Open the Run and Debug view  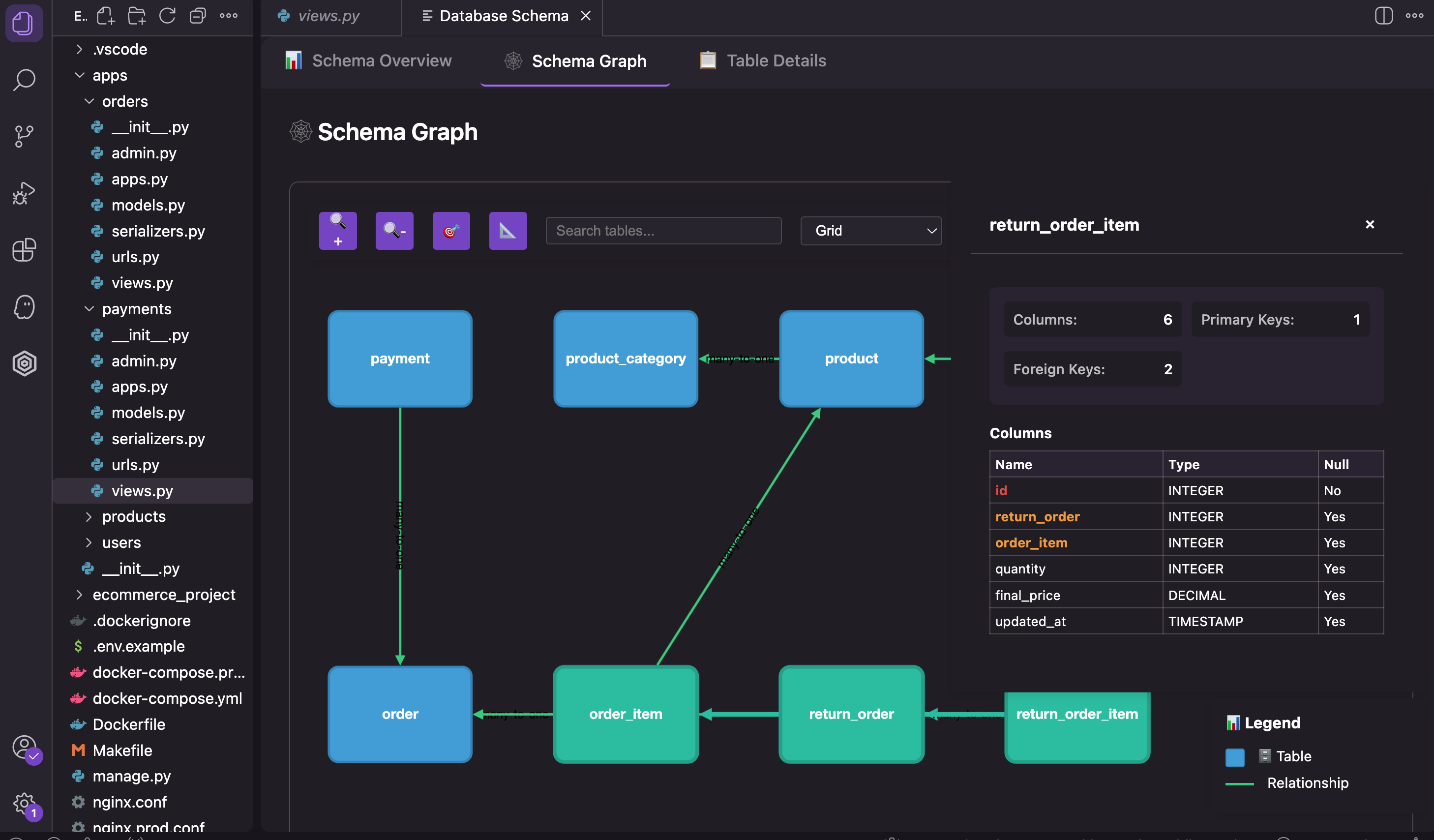point(24,193)
